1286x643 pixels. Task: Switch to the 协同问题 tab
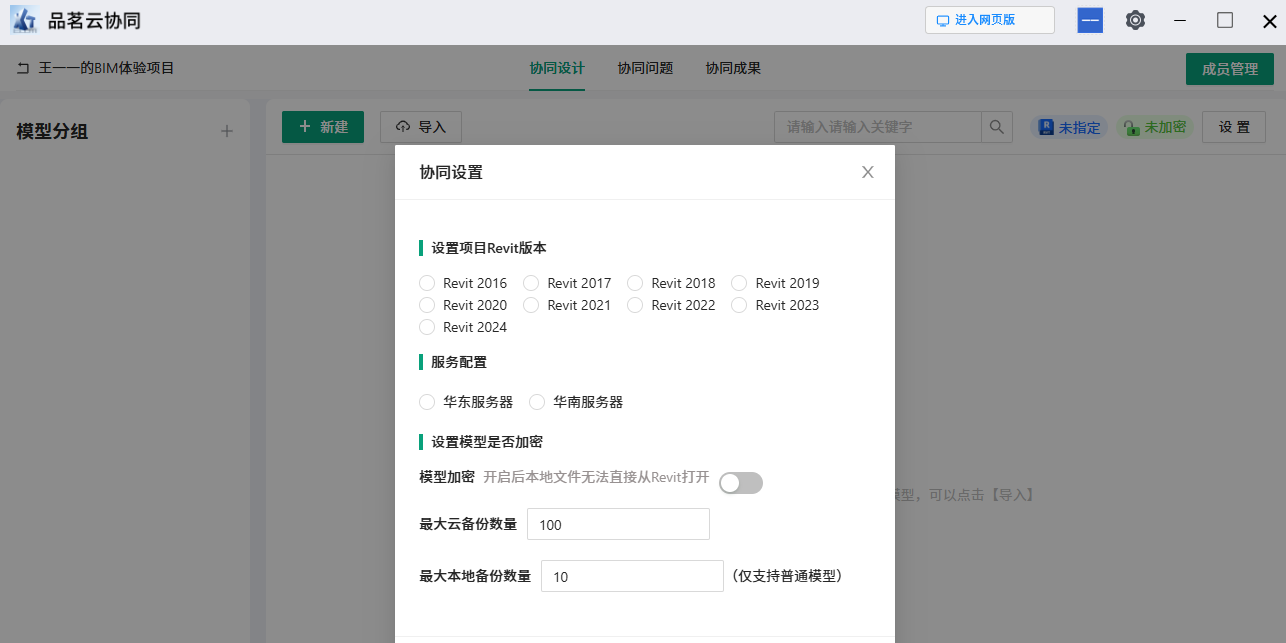pyautogui.click(x=645, y=69)
